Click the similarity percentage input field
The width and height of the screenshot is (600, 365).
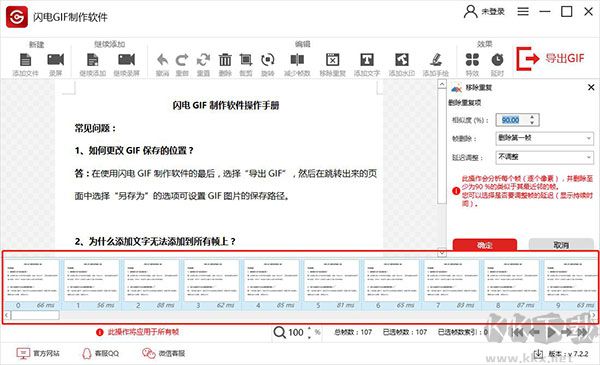tap(512, 120)
